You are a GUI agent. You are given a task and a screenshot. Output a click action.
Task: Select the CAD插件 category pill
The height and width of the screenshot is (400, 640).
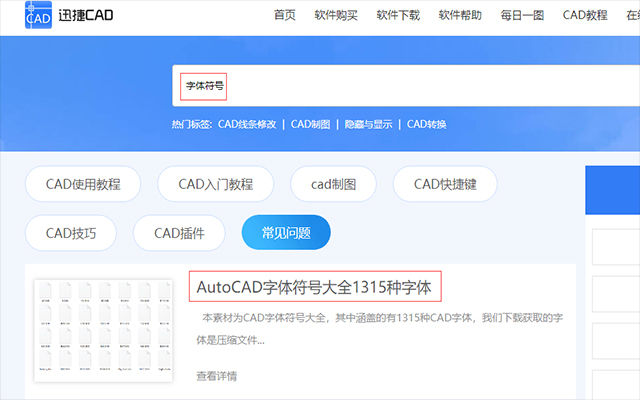point(179,233)
